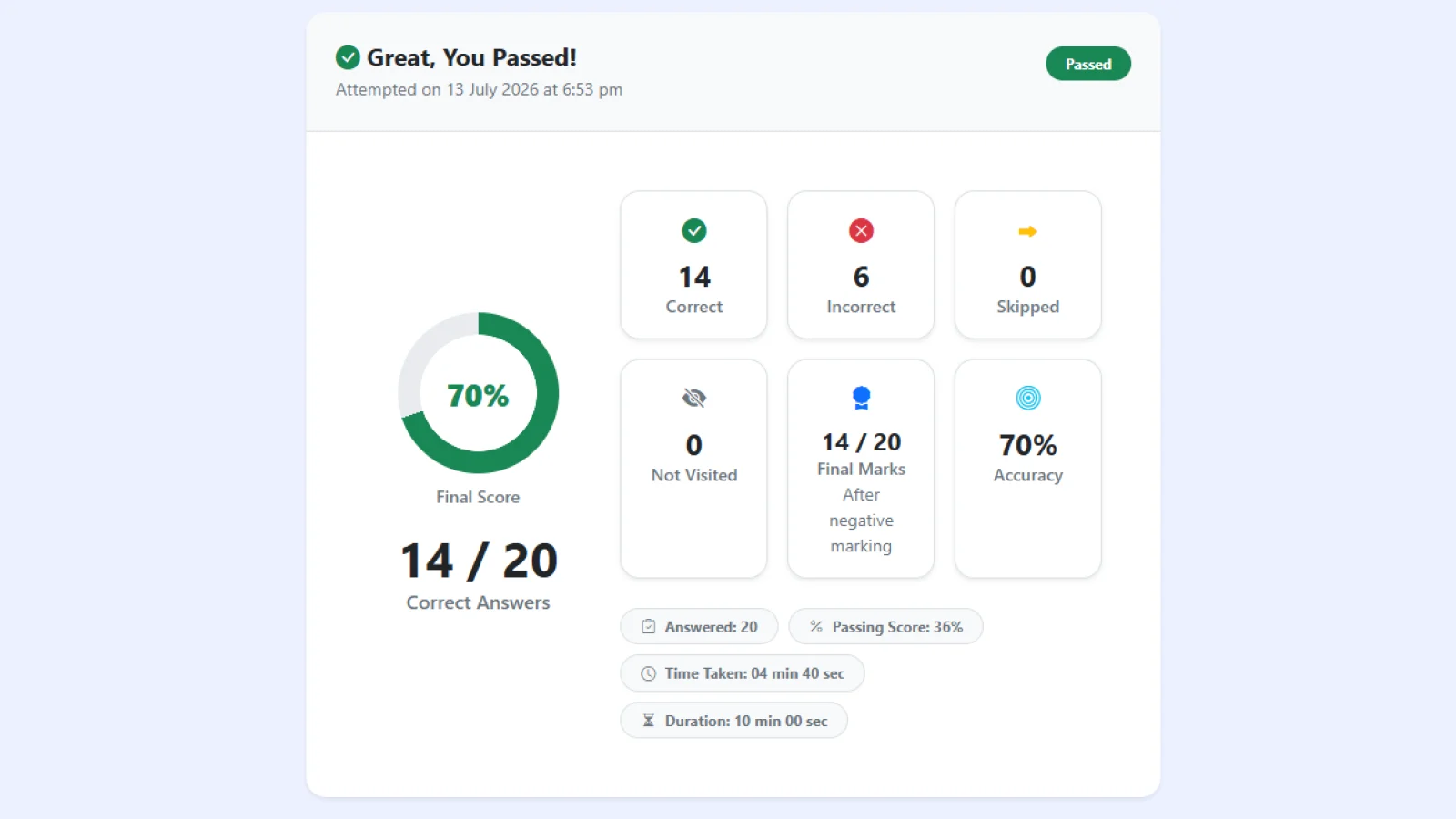Image resolution: width=1456 pixels, height=819 pixels.
Task: Click the 'After negative marking' note
Action: [x=861, y=521]
